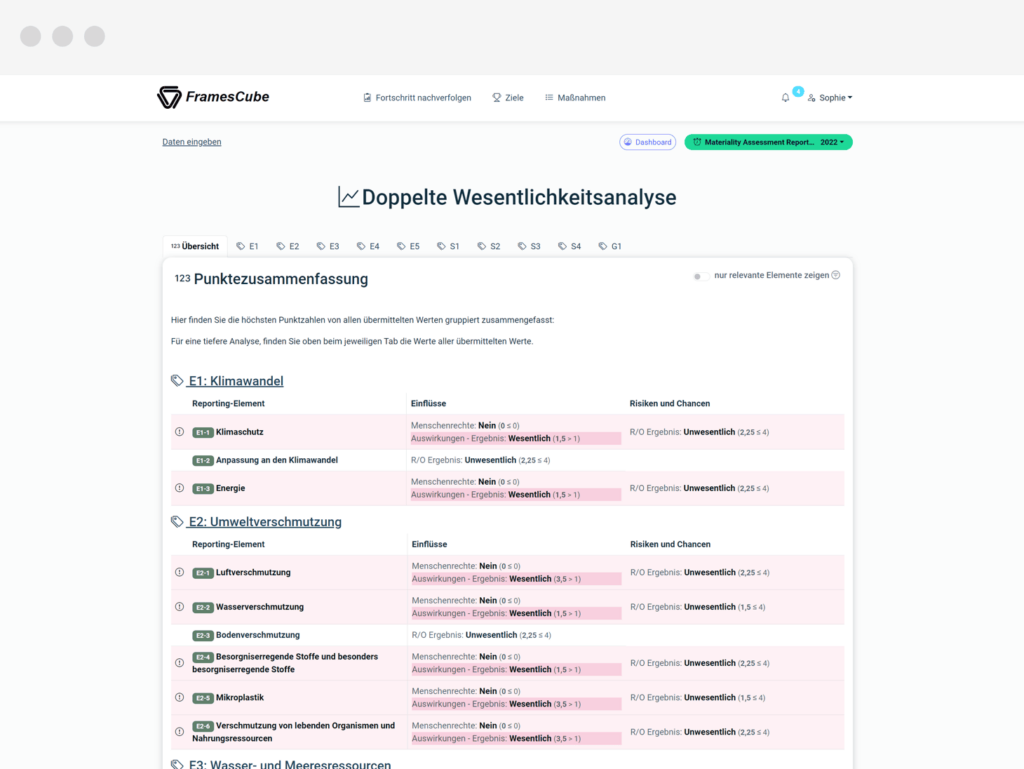Screen dimensions: 1024x769
Task: Click the Einflüsse header in E1 table
Action: [x=428, y=403]
